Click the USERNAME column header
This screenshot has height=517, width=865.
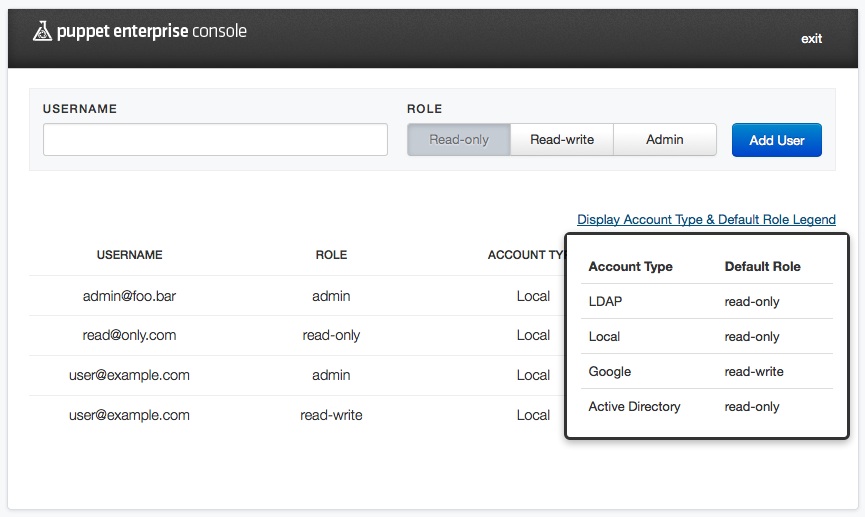[129, 255]
